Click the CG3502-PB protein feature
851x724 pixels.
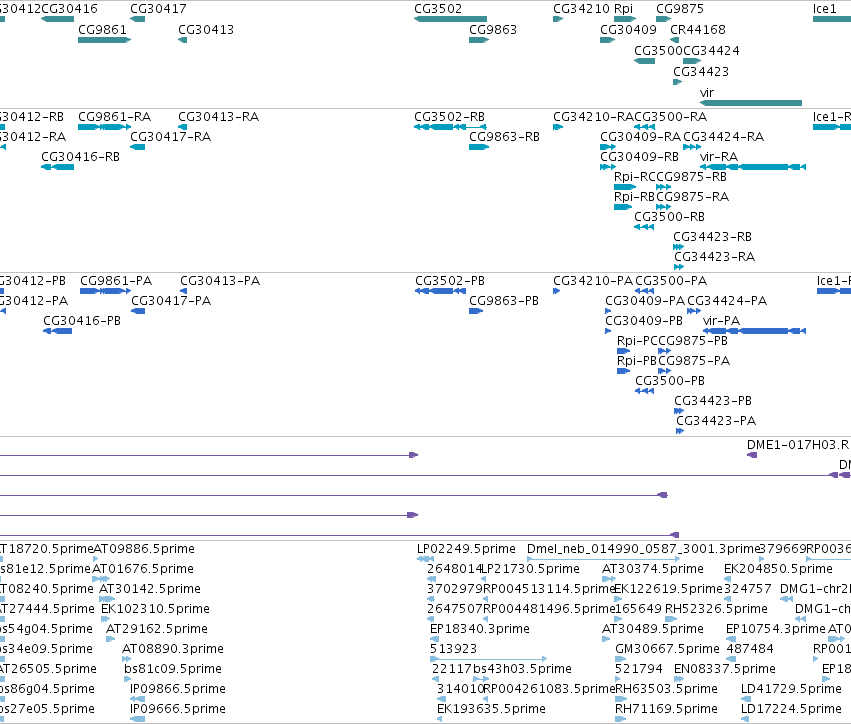440,291
